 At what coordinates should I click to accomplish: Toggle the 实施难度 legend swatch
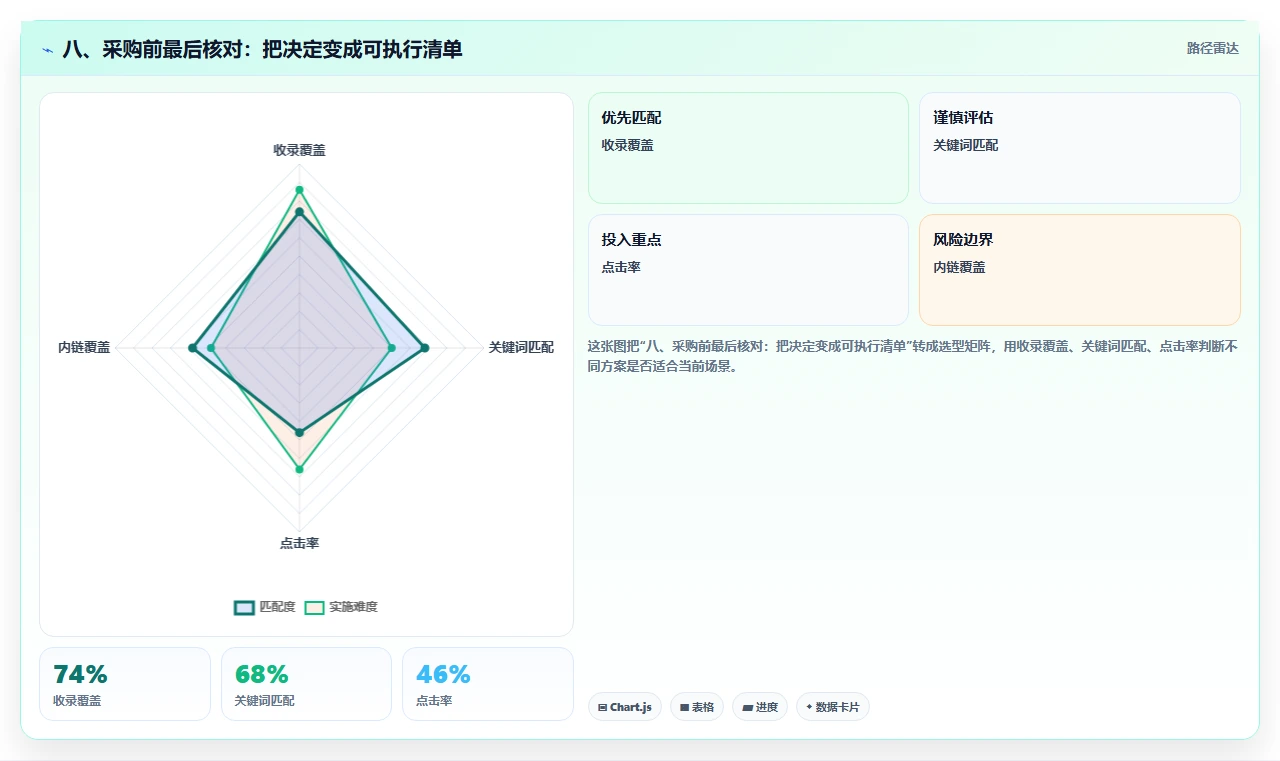click(x=315, y=607)
